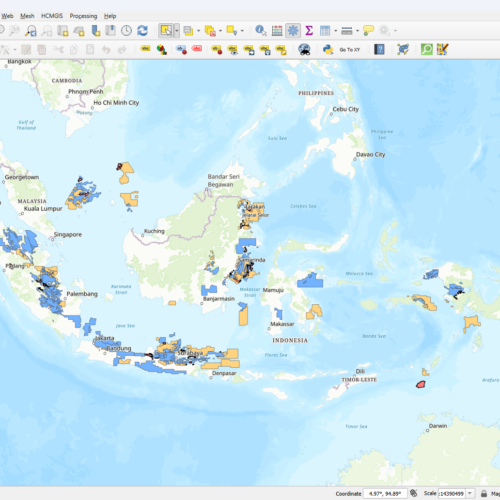500x500 pixels.
Task: Expand Measure tool dropdown arrow
Action: click(x=357, y=31)
